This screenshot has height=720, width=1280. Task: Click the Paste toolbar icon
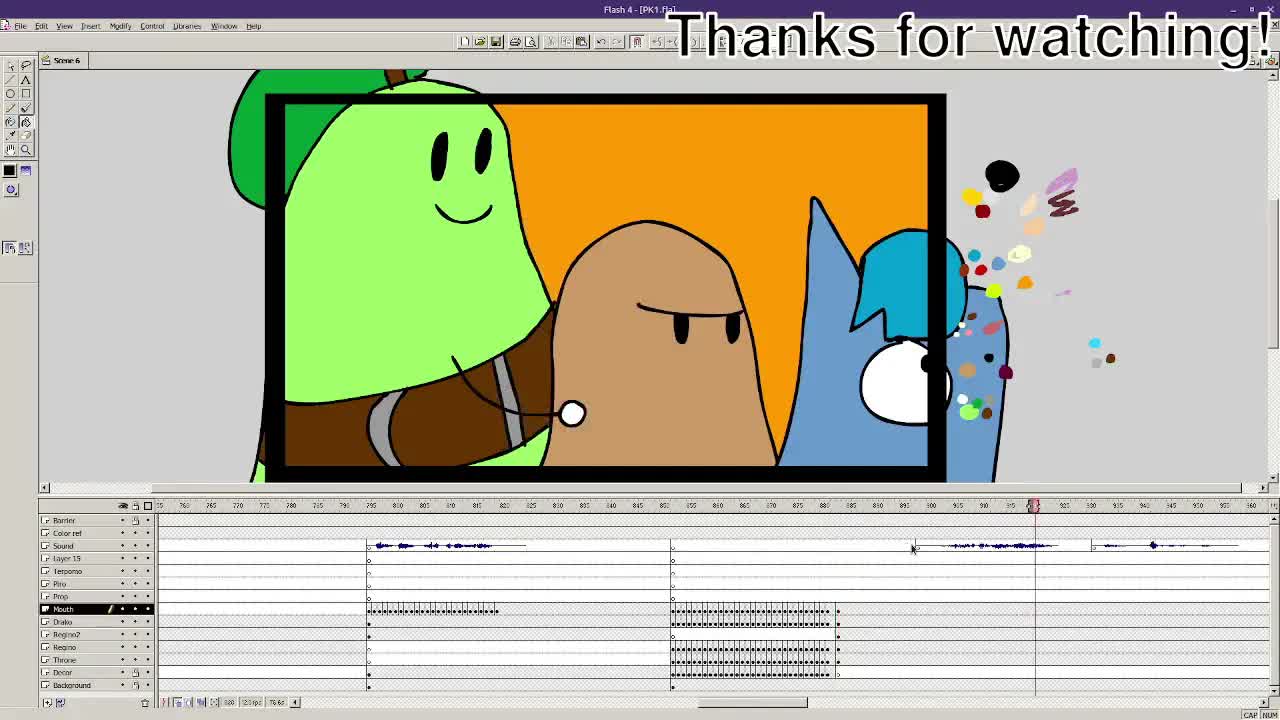pyautogui.click(x=581, y=42)
